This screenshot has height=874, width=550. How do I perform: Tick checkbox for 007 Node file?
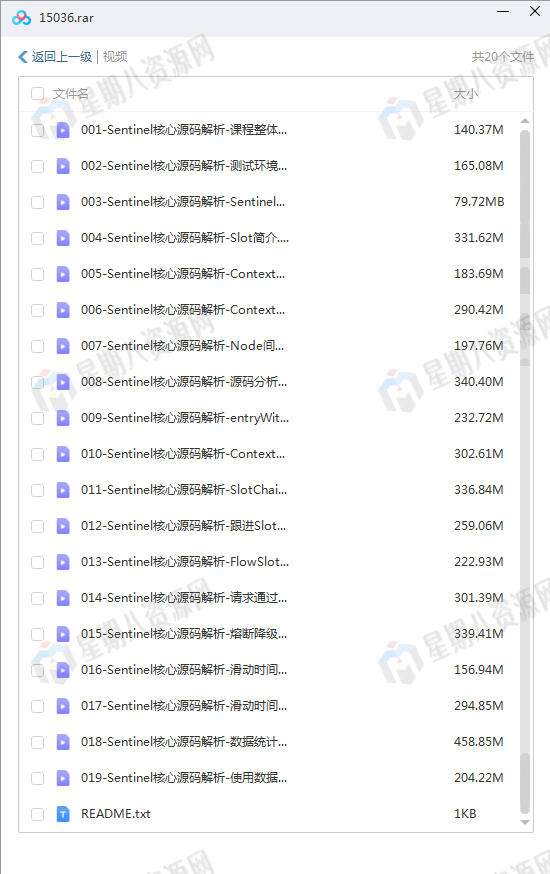37,346
